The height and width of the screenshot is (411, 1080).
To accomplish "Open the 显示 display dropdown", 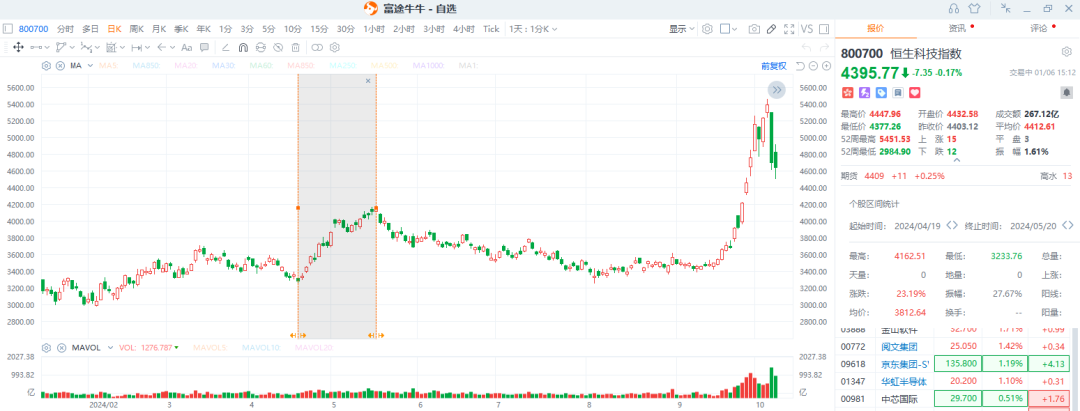I will point(682,29).
